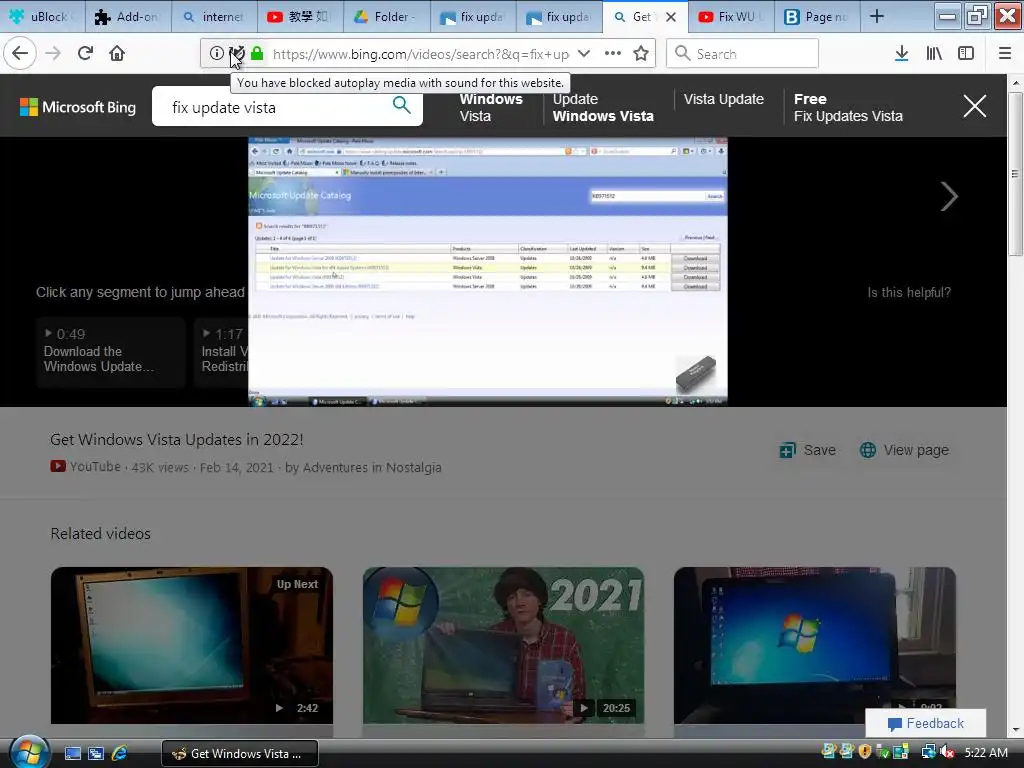Click the page vertical scrollbar thumb
Screen dimensions: 1024x768
(1015, 174)
